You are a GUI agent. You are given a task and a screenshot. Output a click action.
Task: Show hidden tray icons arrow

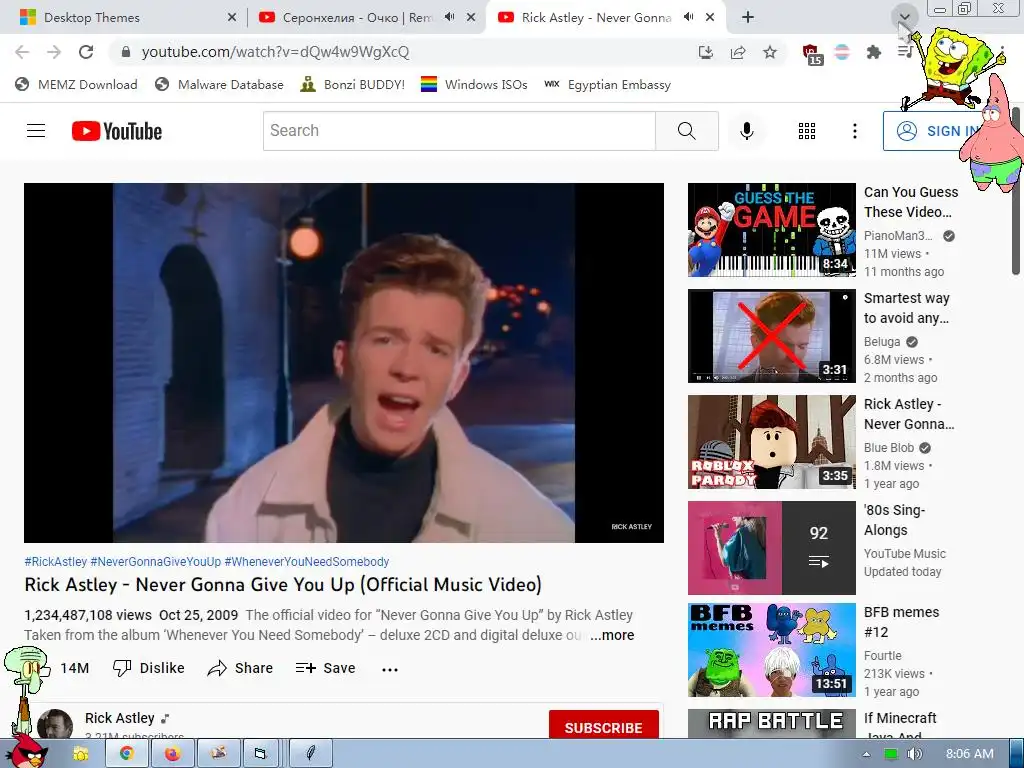click(x=867, y=754)
